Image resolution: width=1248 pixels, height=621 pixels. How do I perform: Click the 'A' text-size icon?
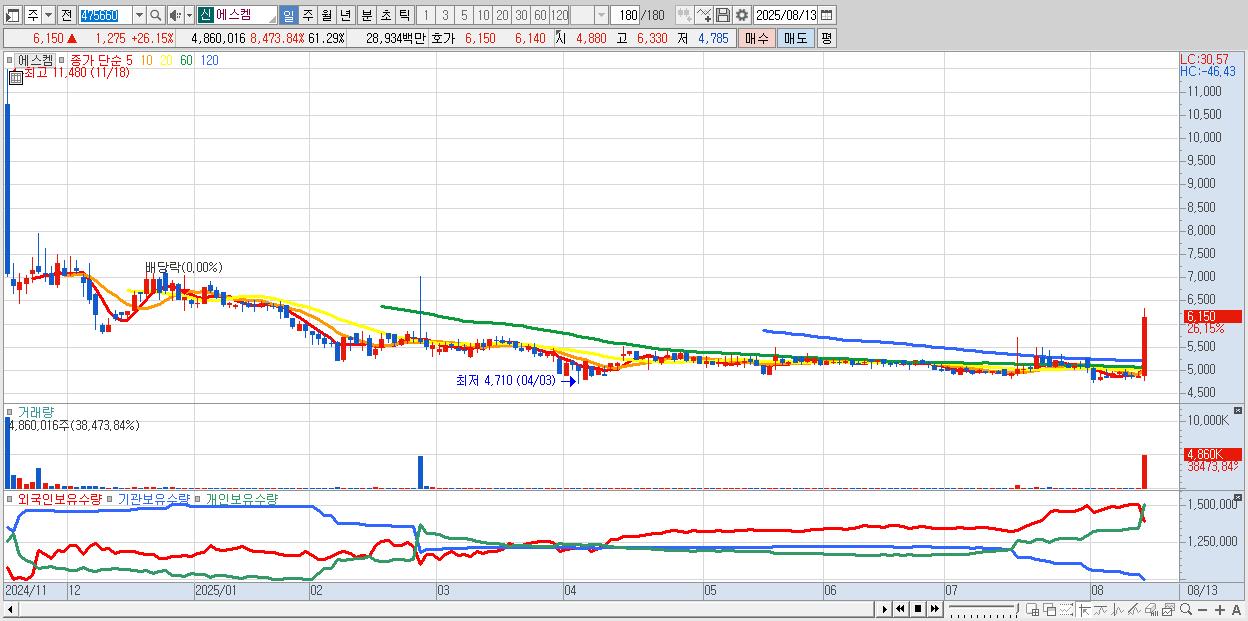(x=1236, y=609)
